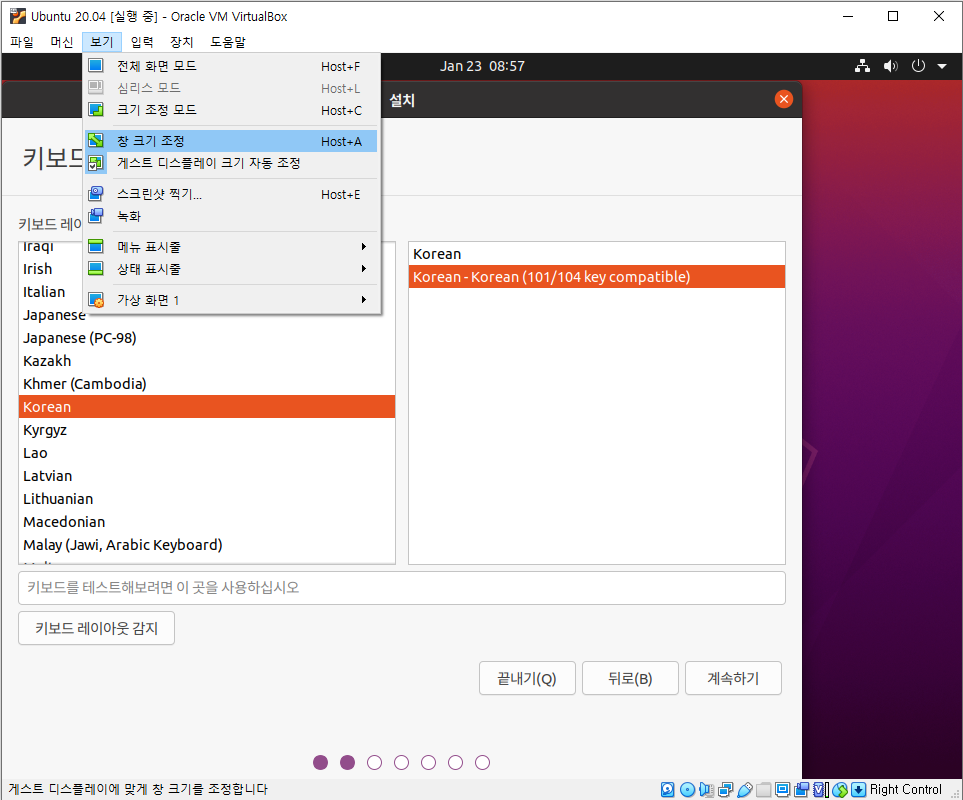Click the Continue (계속하기) button
The height and width of the screenshot is (800, 963).
click(733, 678)
